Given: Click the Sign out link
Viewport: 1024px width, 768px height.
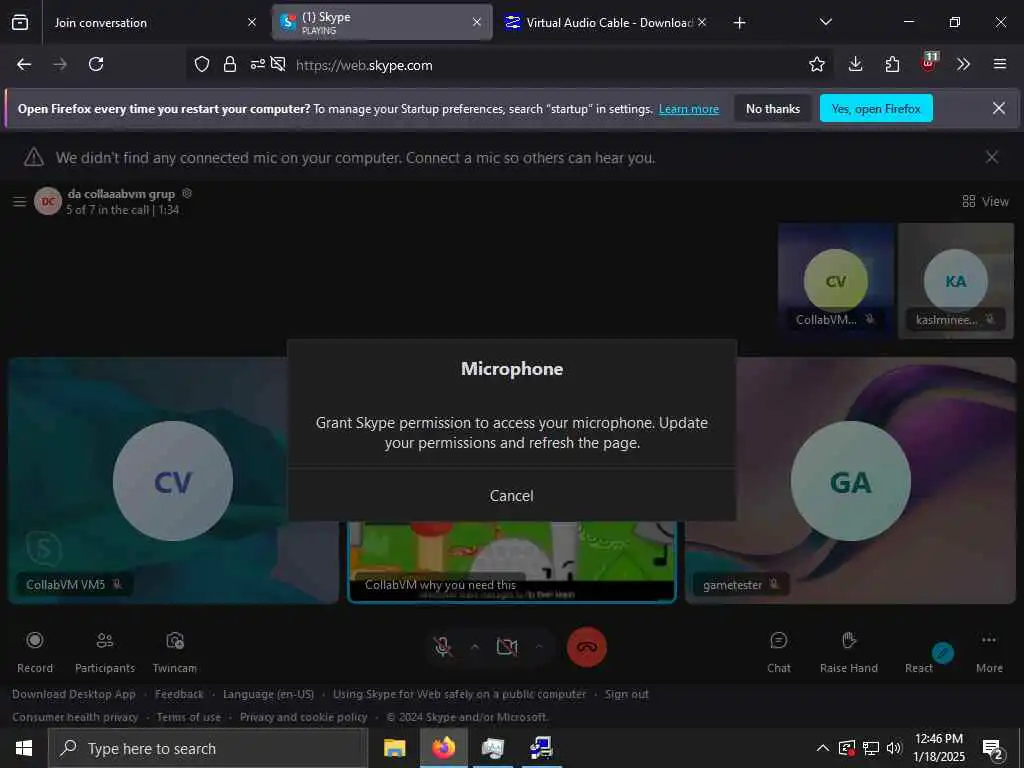Looking at the screenshot, I should click(x=627, y=694).
